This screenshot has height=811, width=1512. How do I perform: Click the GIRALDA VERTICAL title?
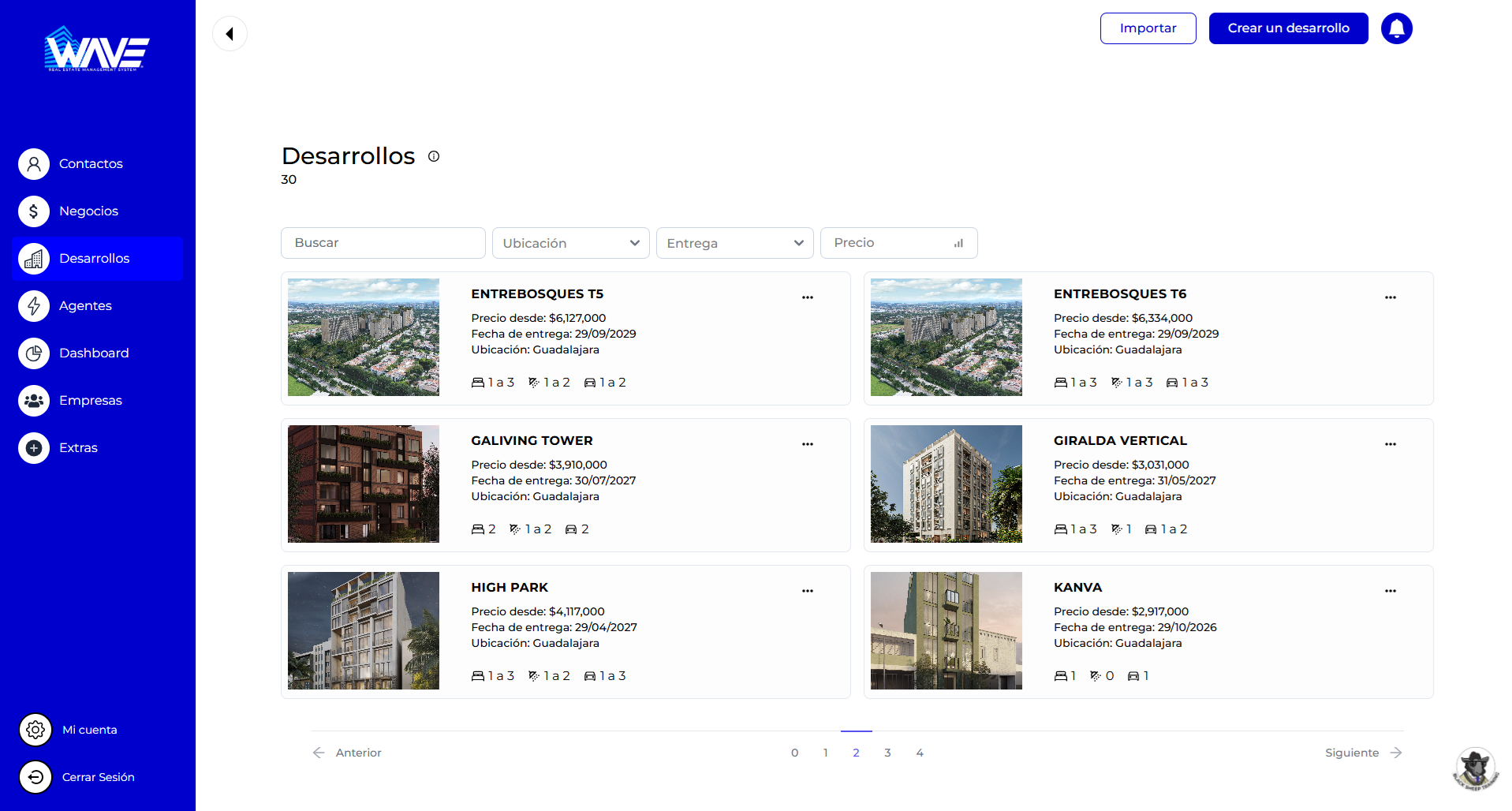[1120, 441]
